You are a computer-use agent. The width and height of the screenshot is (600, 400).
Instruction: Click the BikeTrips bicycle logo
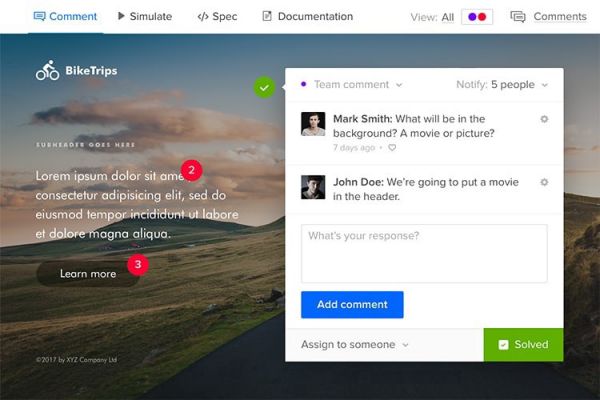(x=47, y=71)
